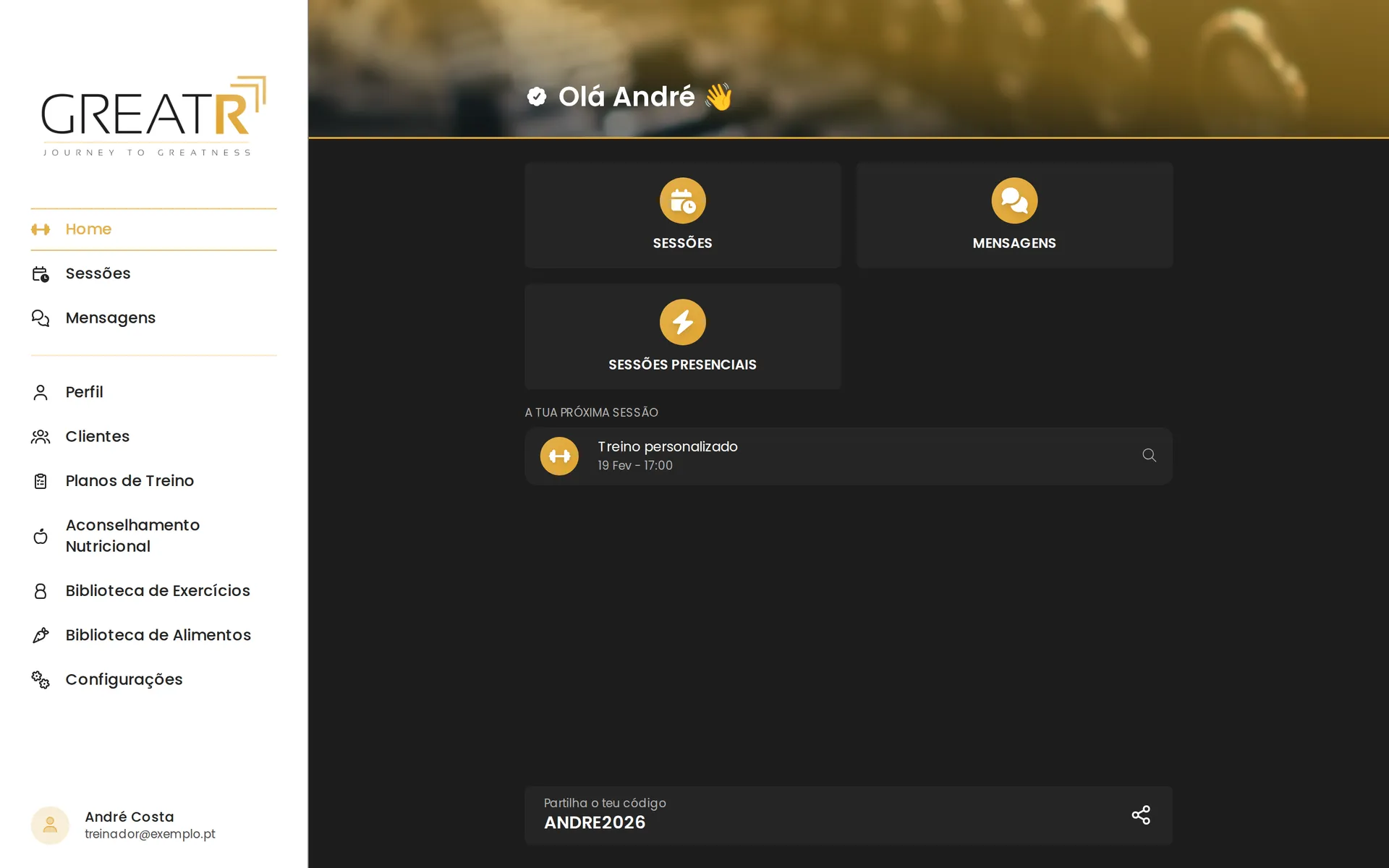This screenshot has width=1389, height=868.
Task: Click the share icon next to ANDRE2026
Action: (1141, 815)
